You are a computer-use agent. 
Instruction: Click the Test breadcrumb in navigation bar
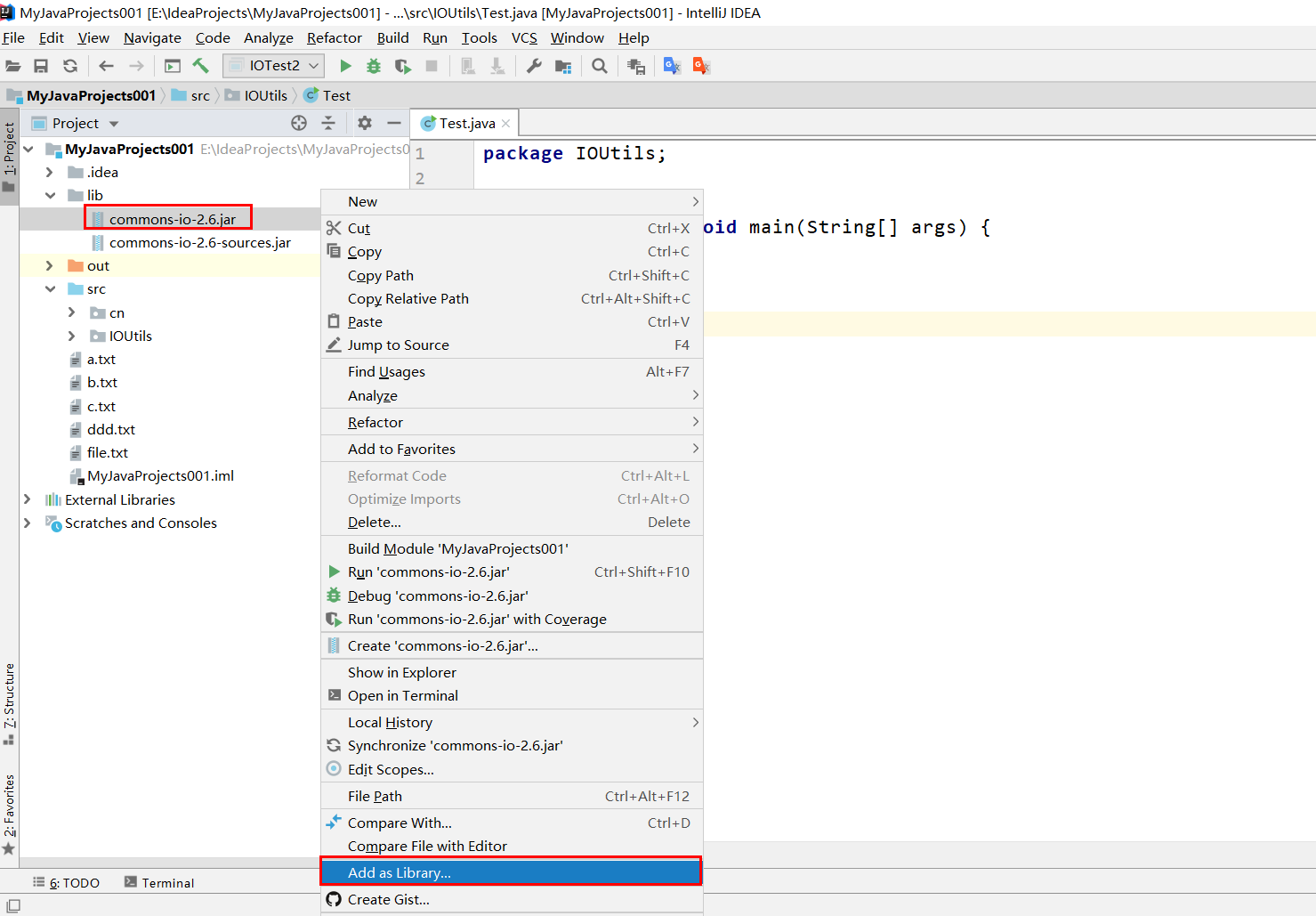(327, 95)
